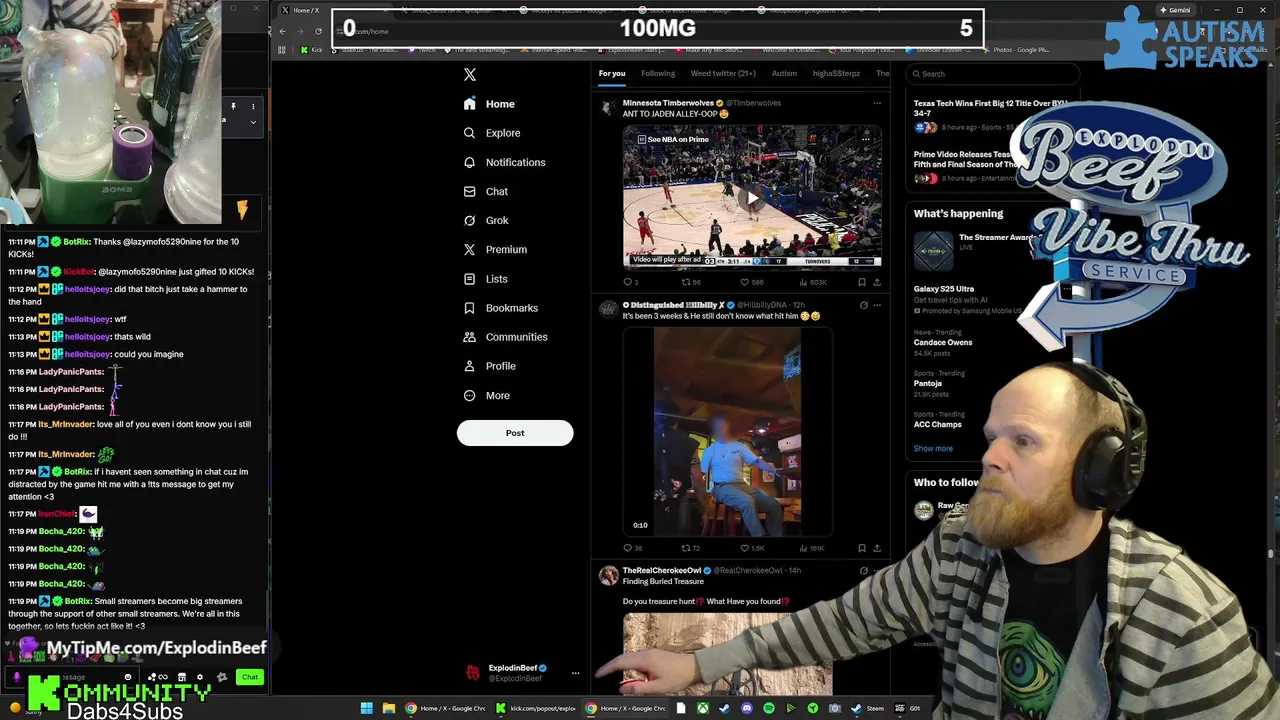
Task: Open emoji picker in Kick chat
Action: coord(127,677)
